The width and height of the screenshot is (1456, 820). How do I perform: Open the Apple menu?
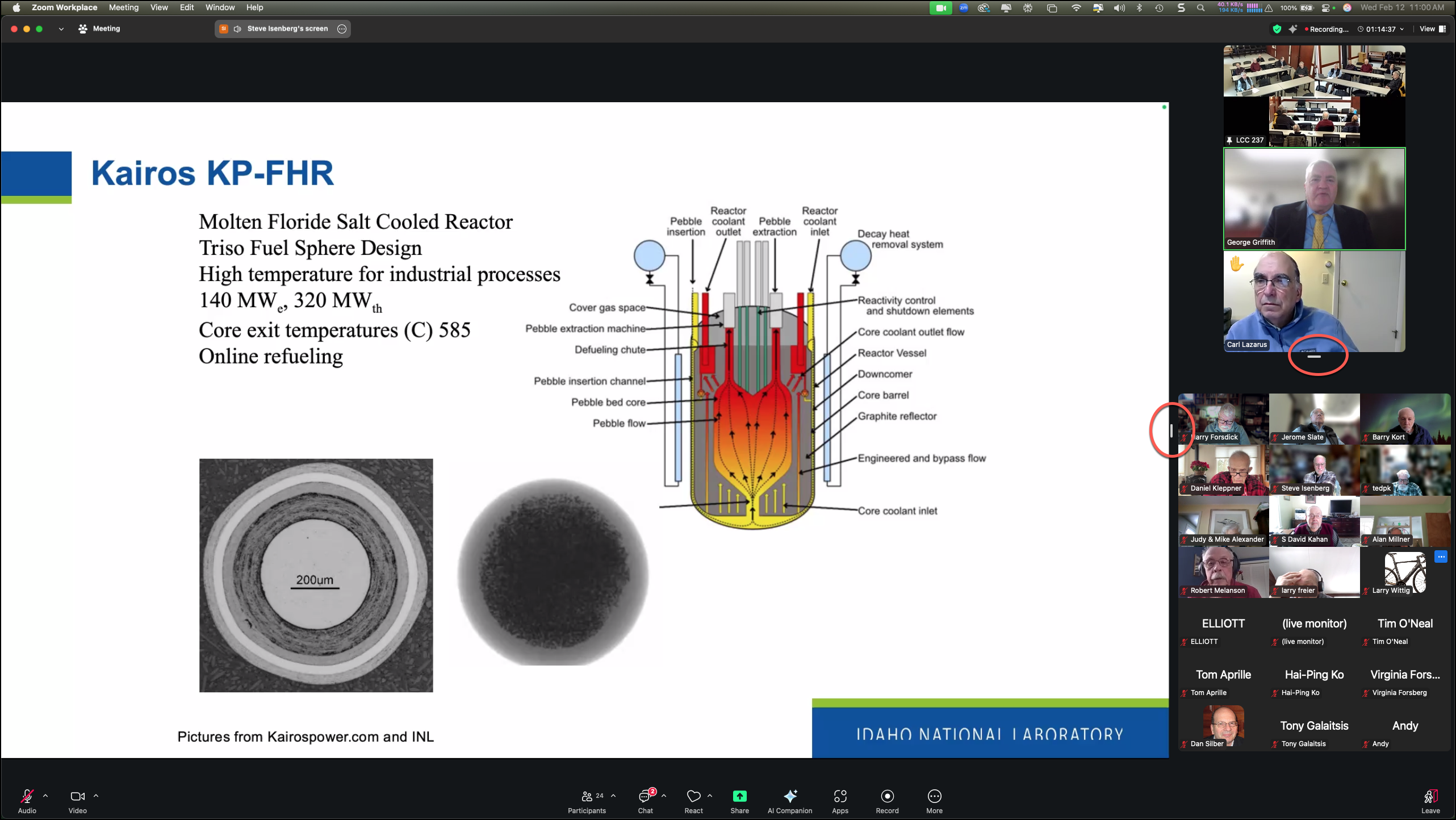[16, 7]
